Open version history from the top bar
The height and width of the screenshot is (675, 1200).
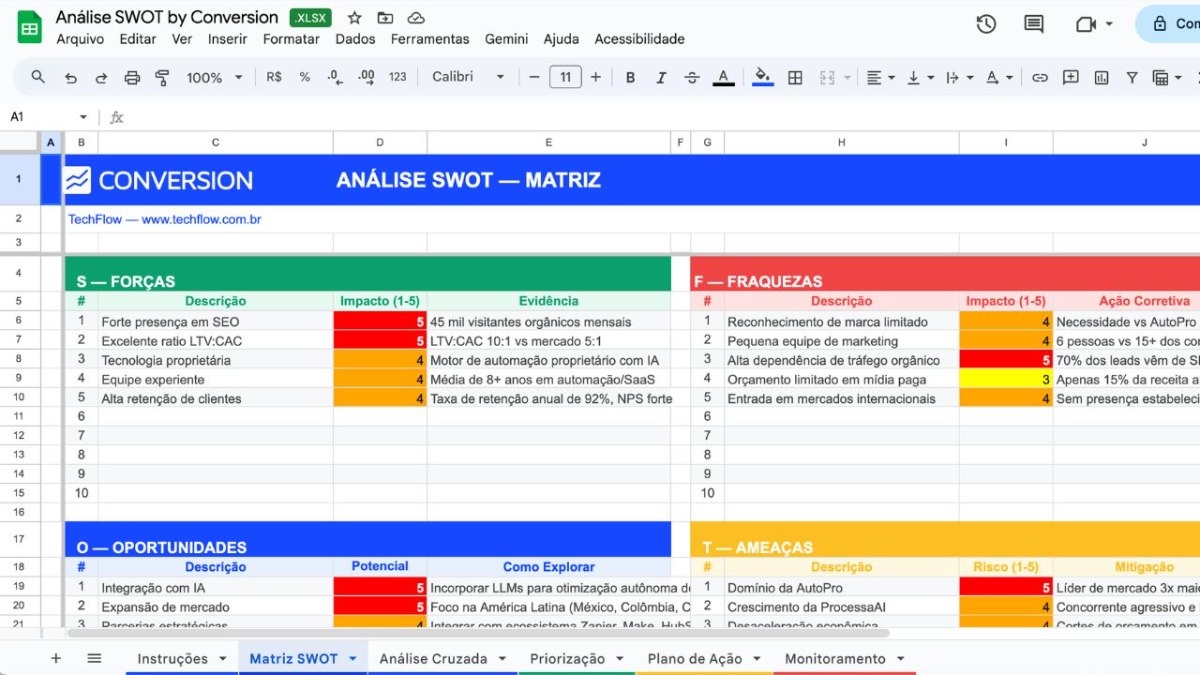point(986,24)
